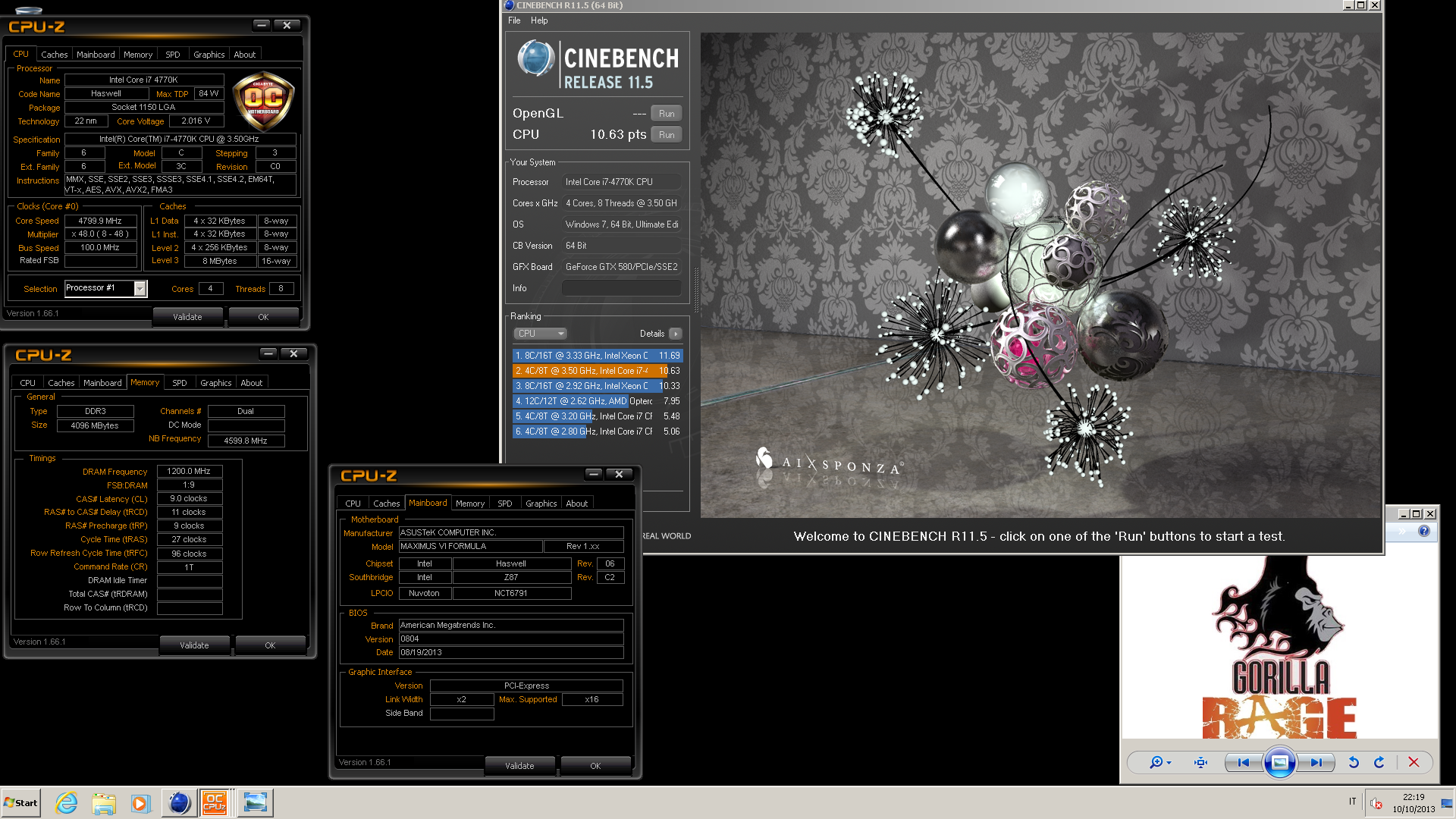Image resolution: width=1456 pixels, height=819 pixels.
Task: Open Processor #1 selection dropdown
Action: pyautogui.click(x=140, y=288)
